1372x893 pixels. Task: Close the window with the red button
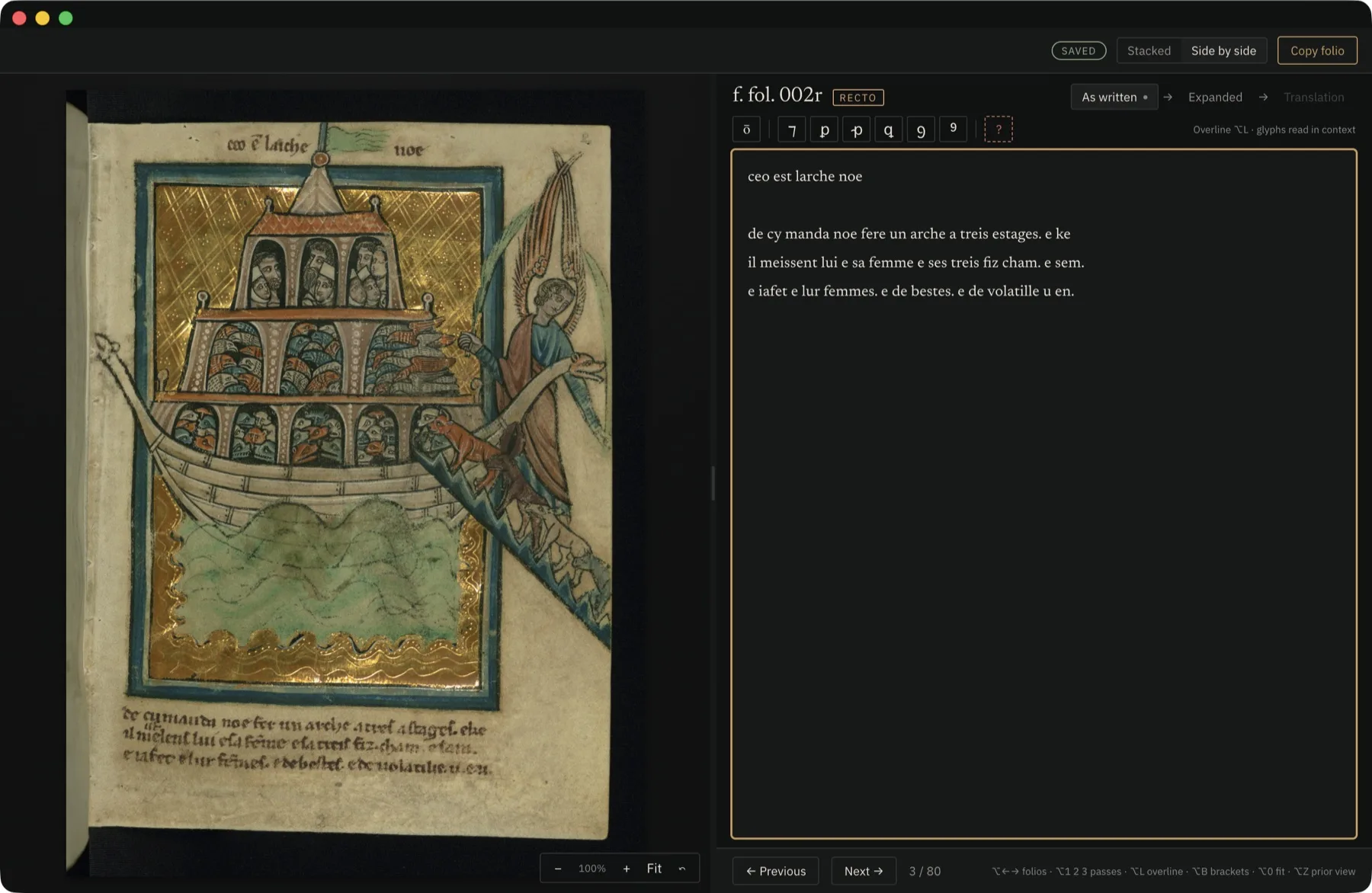pos(20,18)
